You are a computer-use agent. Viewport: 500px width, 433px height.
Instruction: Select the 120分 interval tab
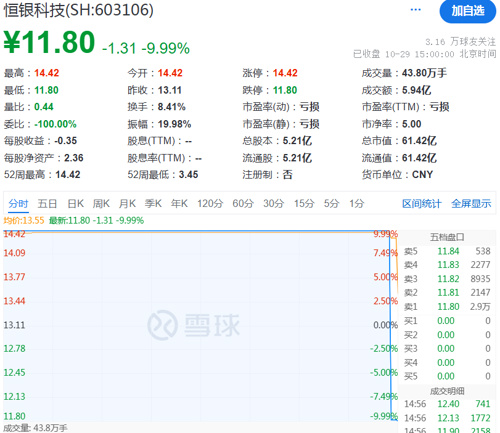210,203
